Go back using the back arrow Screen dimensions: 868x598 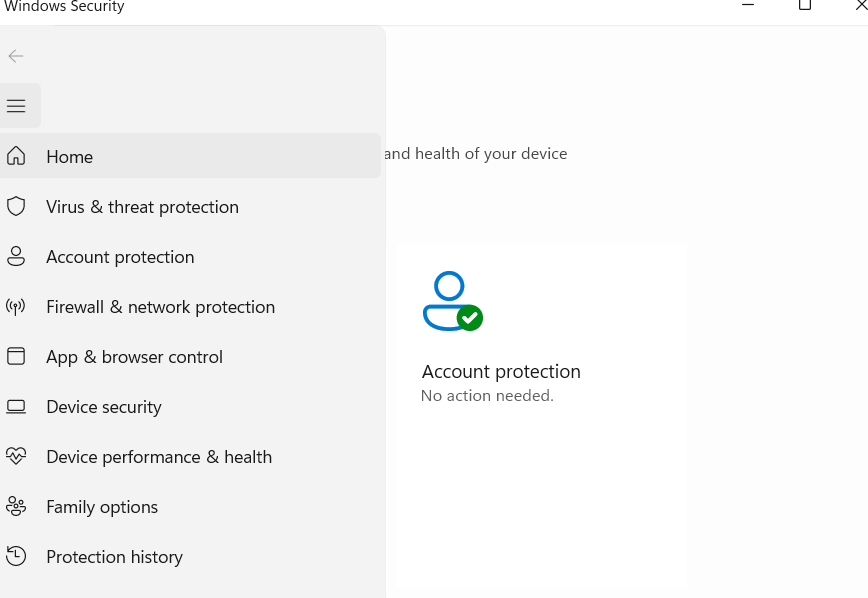tap(16, 56)
